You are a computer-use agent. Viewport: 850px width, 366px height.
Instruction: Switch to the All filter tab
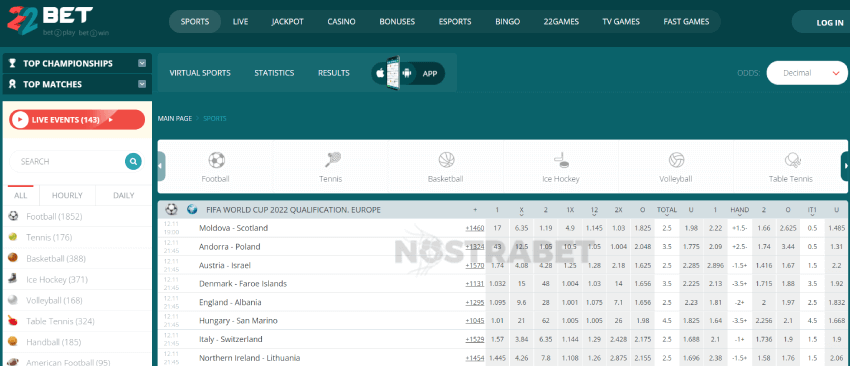click(21, 195)
